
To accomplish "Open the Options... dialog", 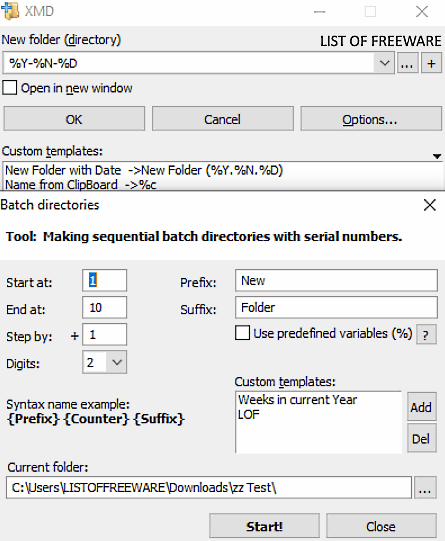I will coord(371,119).
